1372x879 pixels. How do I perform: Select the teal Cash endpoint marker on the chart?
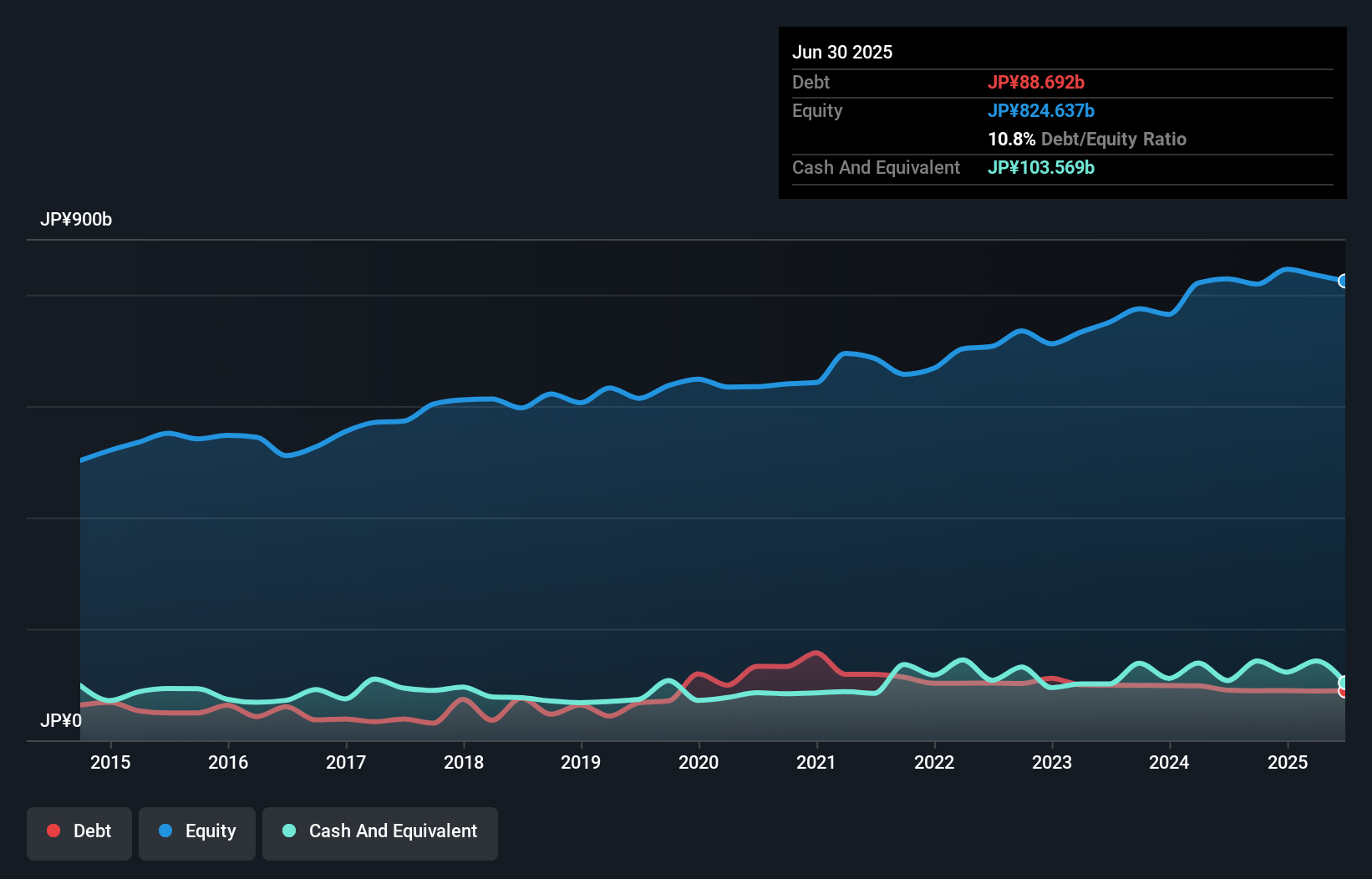[1343, 682]
